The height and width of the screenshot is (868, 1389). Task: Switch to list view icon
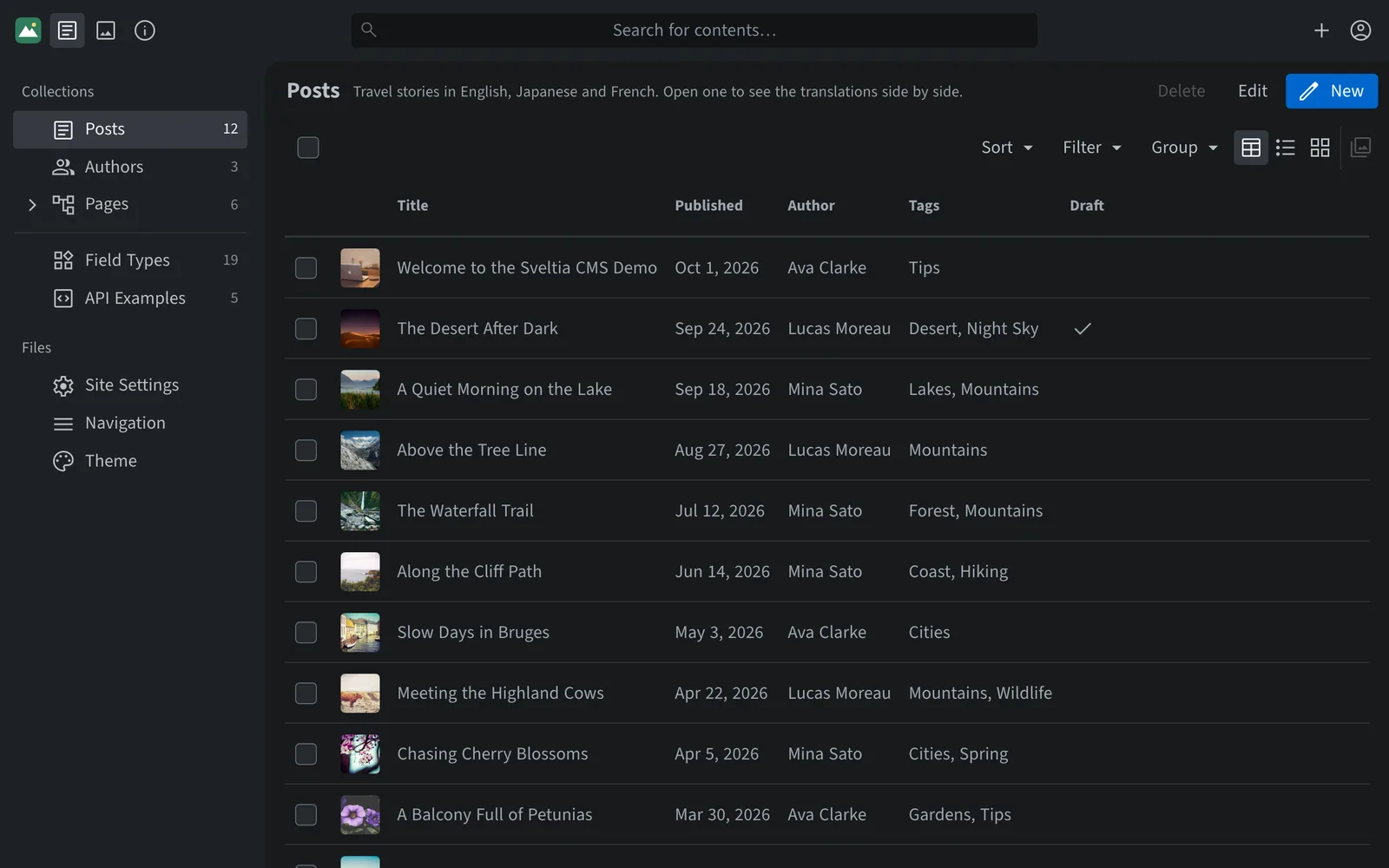point(1286,148)
